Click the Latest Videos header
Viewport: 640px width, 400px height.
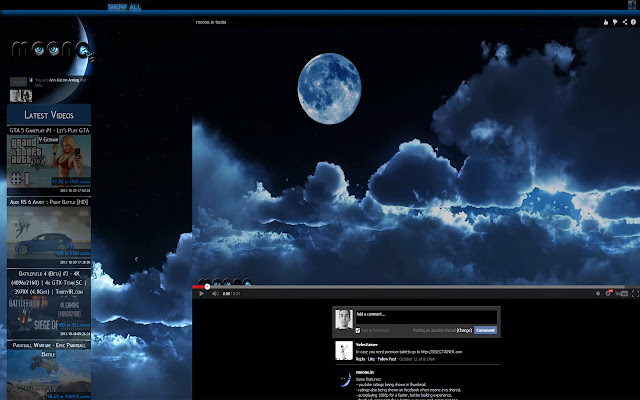tap(49, 115)
